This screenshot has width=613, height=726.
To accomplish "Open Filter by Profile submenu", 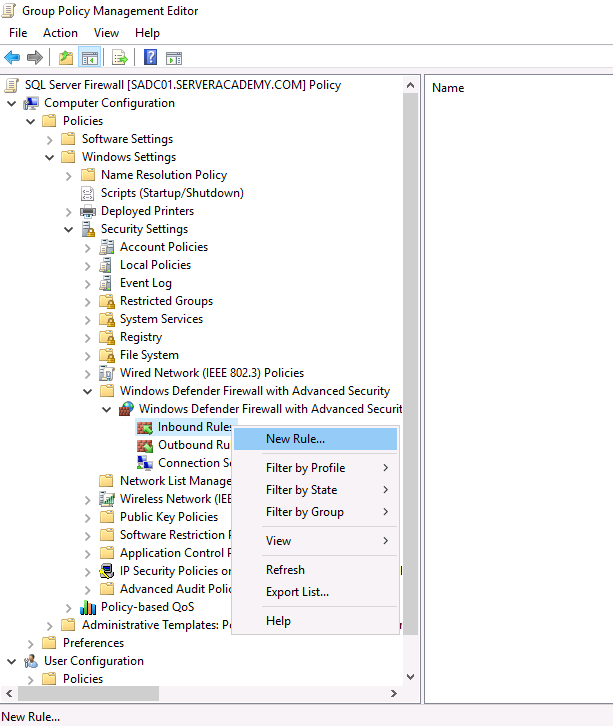I will [x=315, y=468].
